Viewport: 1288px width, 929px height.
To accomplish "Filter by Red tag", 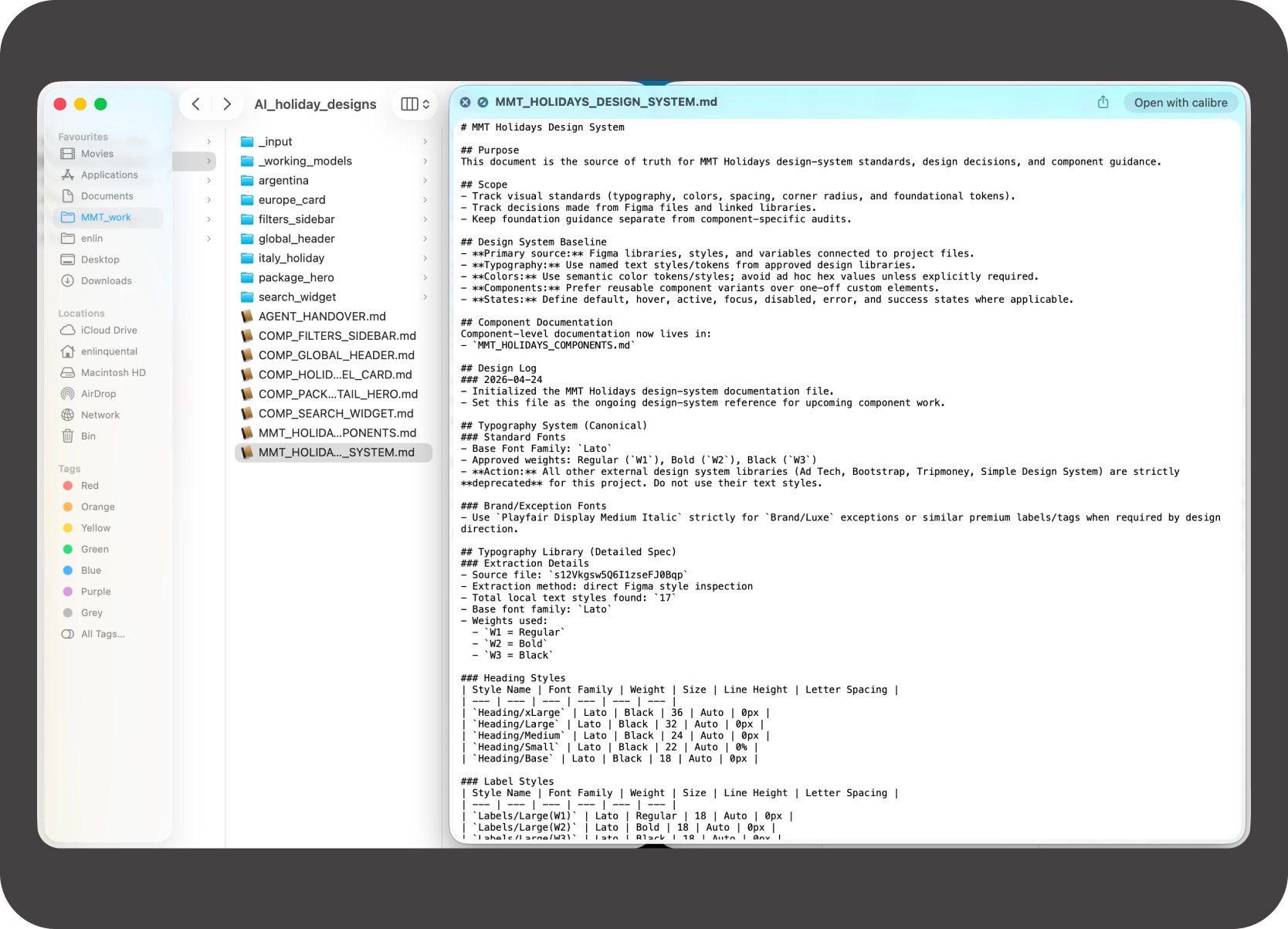I will pyautogui.click(x=108, y=486).
